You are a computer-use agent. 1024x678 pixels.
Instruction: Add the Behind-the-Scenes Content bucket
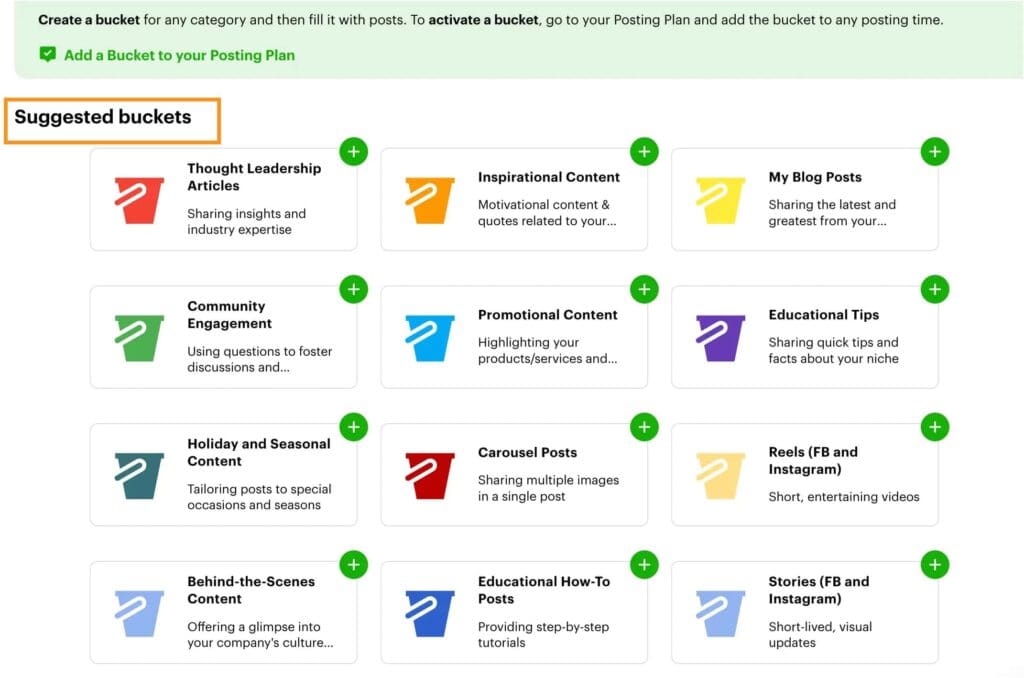coord(353,565)
